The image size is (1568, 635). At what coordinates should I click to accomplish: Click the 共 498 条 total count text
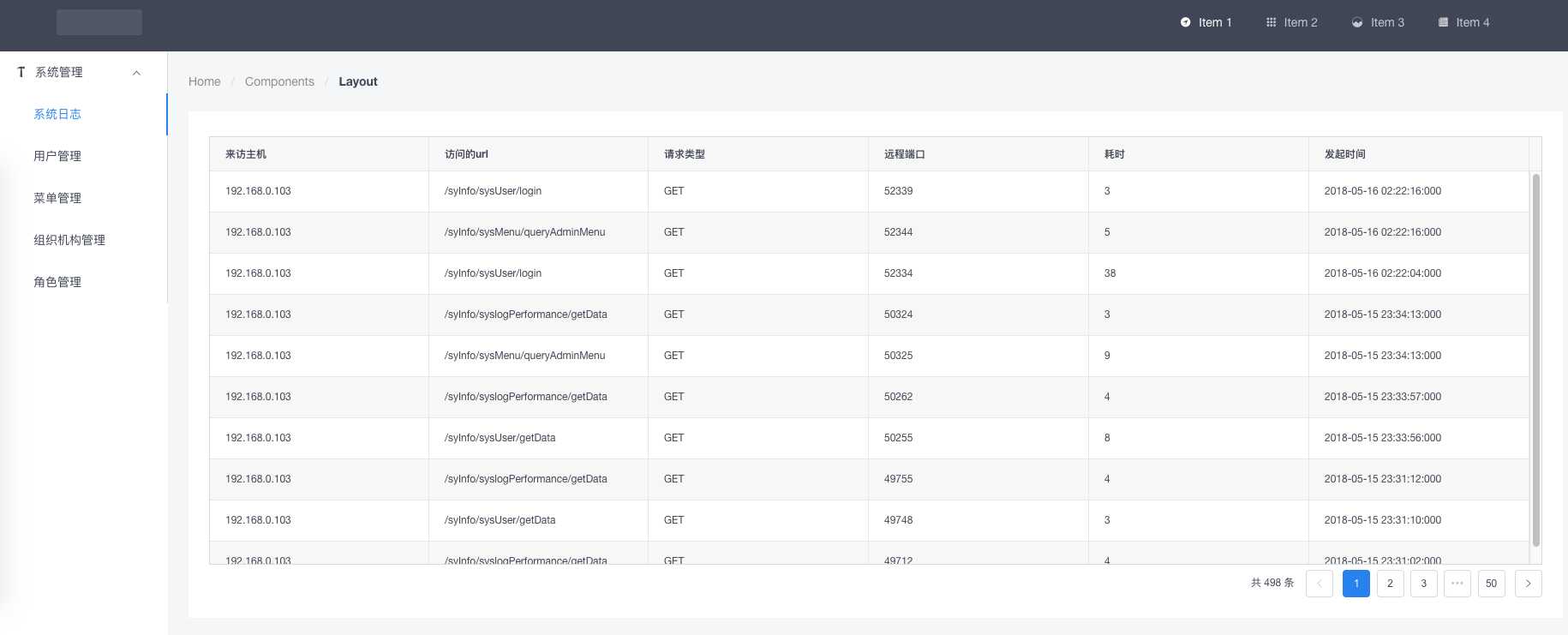coord(1272,583)
